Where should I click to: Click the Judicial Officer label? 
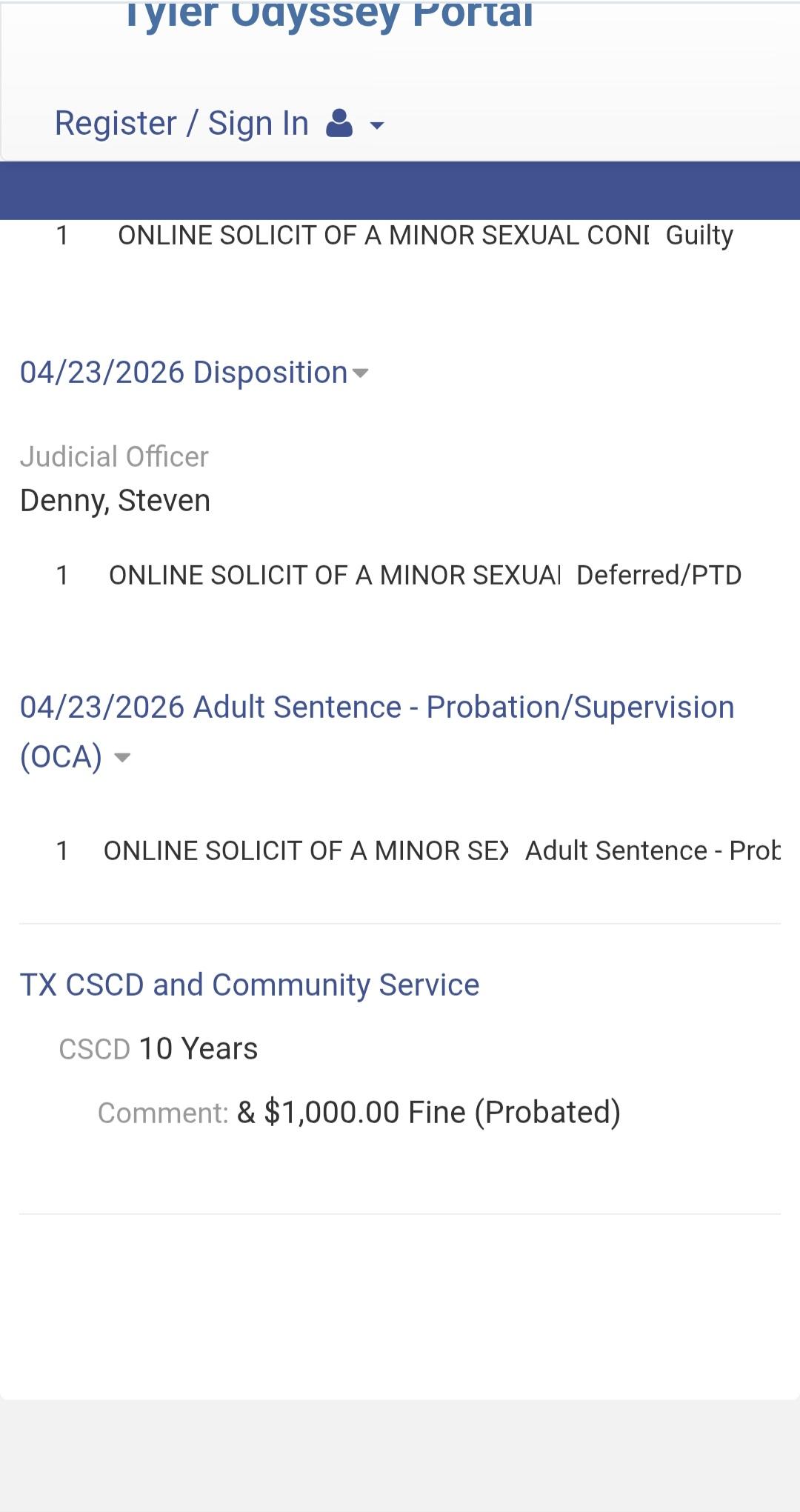(x=114, y=457)
